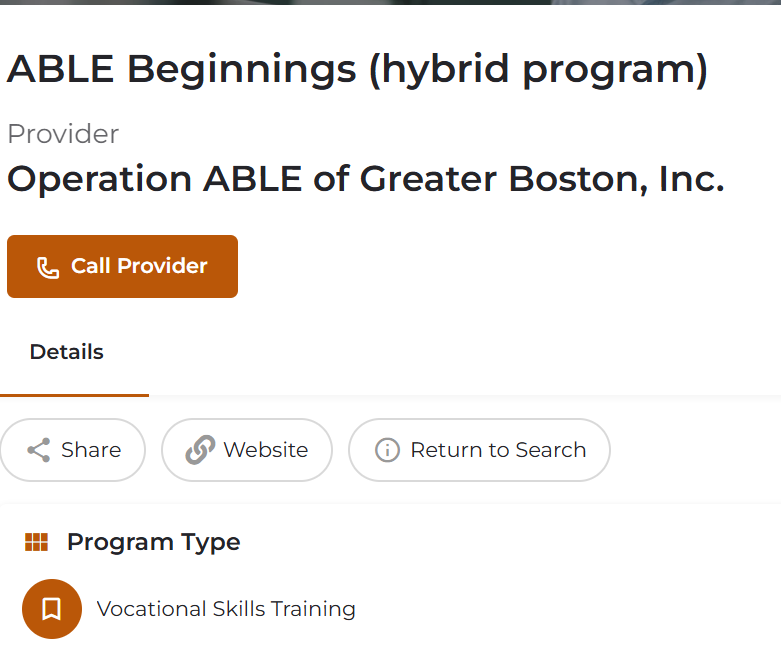Image resolution: width=781 pixels, height=657 pixels.
Task: Click the header image strip at the top
Action: pyautogui.click(x=390, y=2)
